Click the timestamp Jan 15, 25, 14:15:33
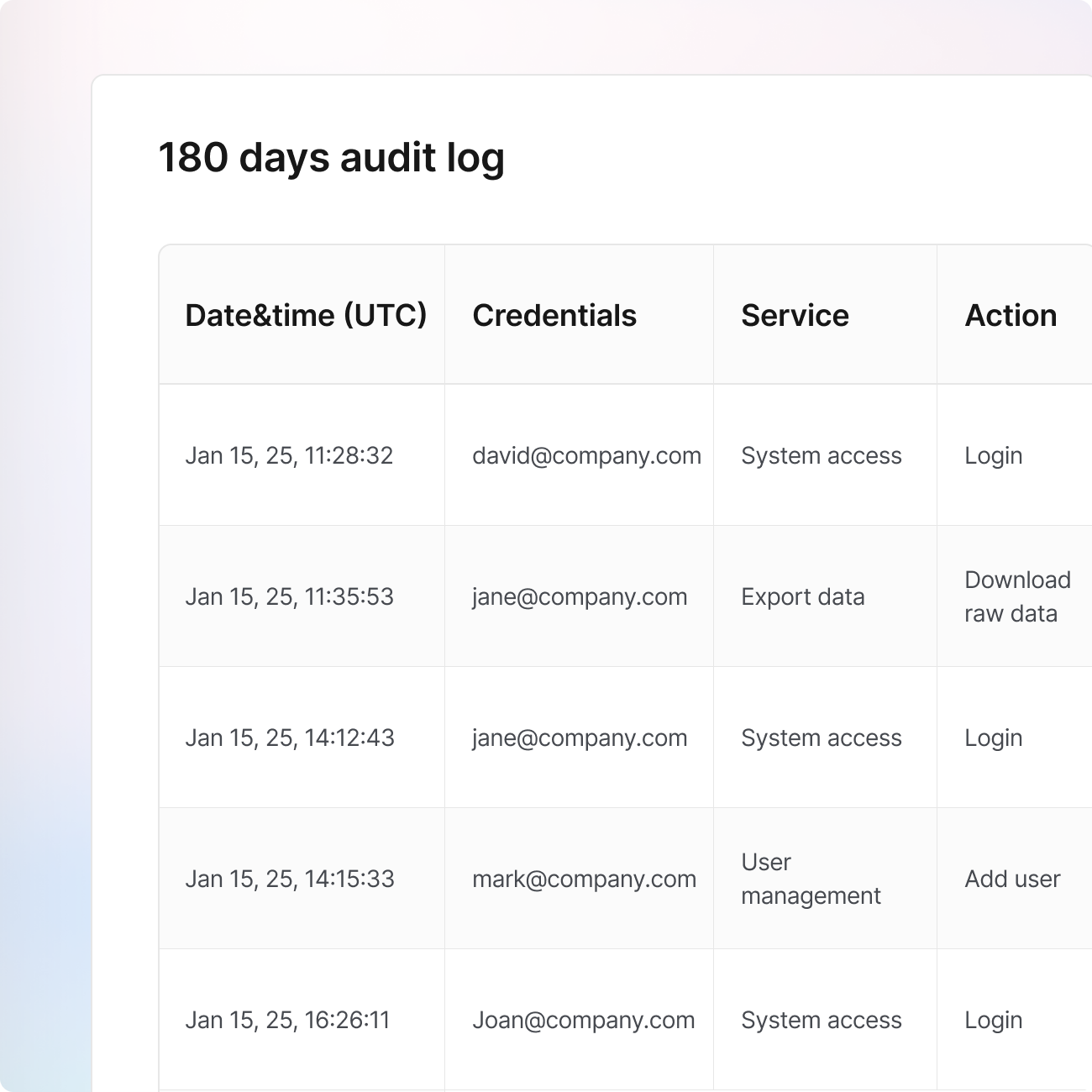The width and height of the screenshot is (1092, 1092). coord(290,879)
